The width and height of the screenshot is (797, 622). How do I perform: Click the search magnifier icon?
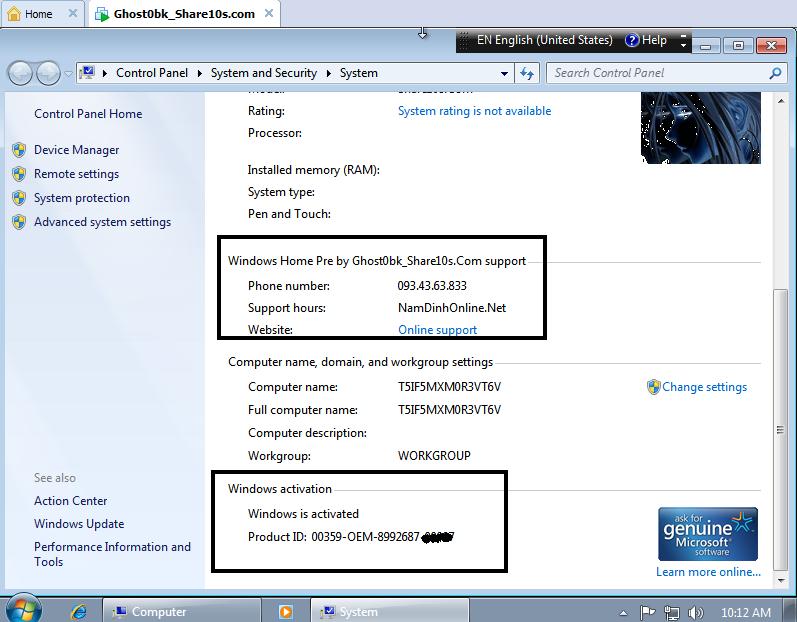[x=775, y=73]
